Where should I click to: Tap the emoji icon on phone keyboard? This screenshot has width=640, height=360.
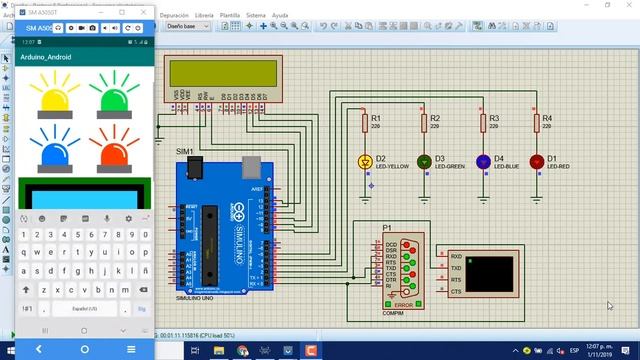(x=42, y=219)
